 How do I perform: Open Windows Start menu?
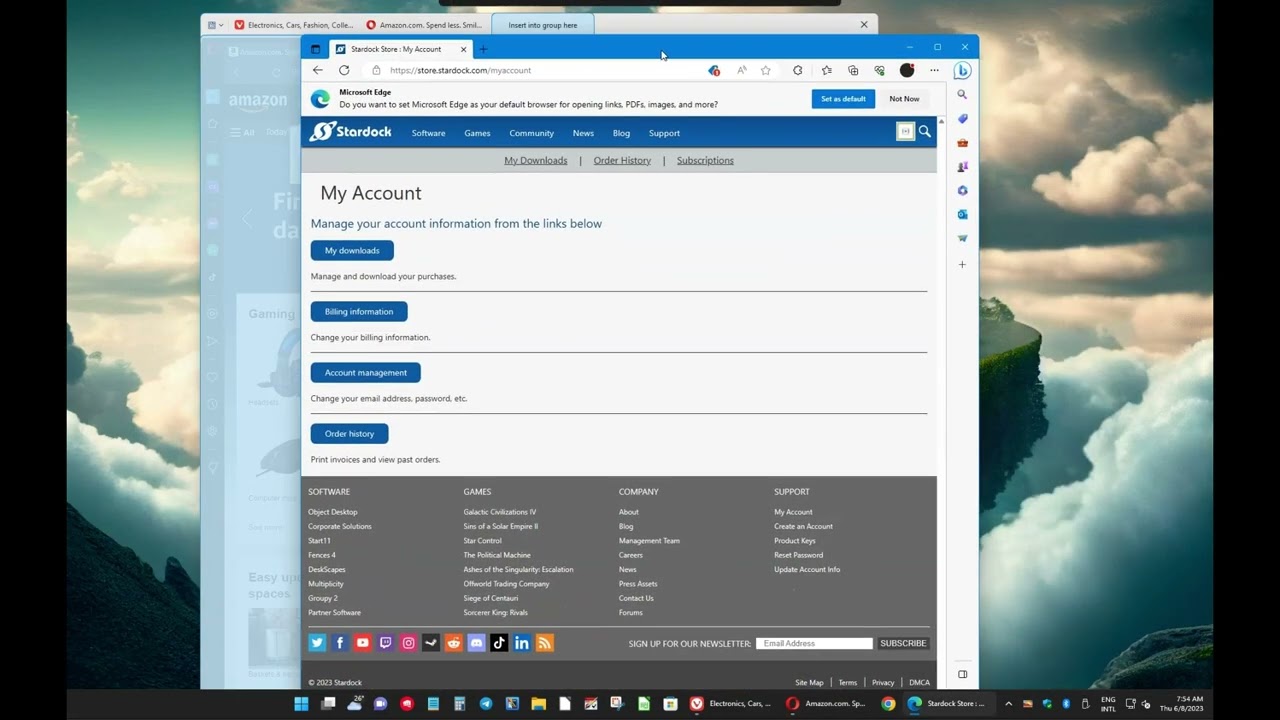click(301, 704)
